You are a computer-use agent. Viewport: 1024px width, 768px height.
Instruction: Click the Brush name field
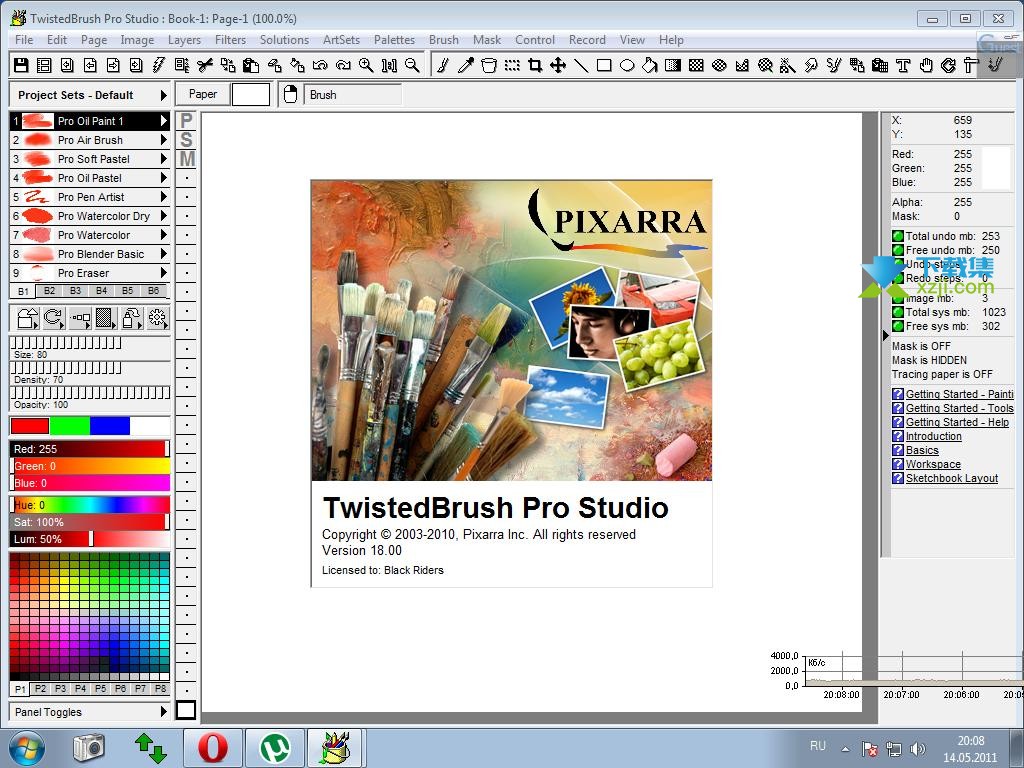[x=352, y=95]
